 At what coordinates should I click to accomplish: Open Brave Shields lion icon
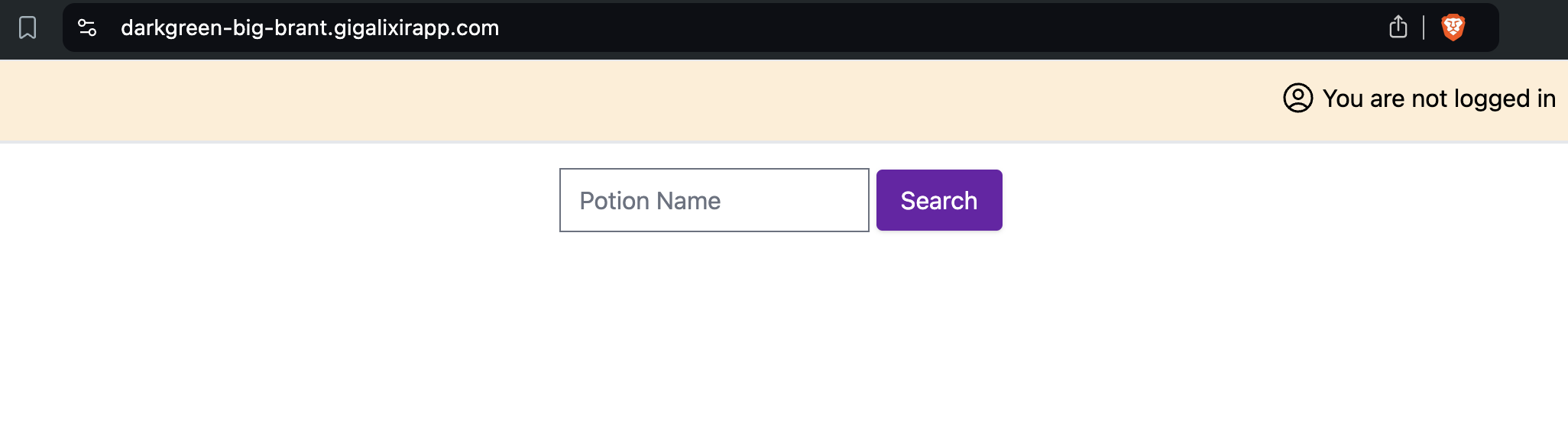(x=1453, y=27)
